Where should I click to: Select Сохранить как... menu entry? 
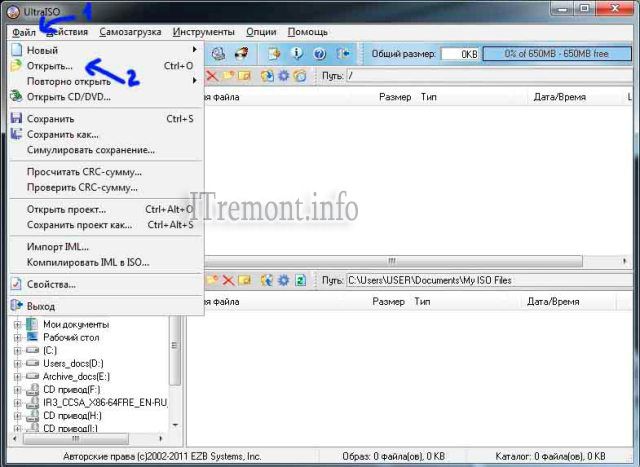pyautogui.click(x=106, y=134)
